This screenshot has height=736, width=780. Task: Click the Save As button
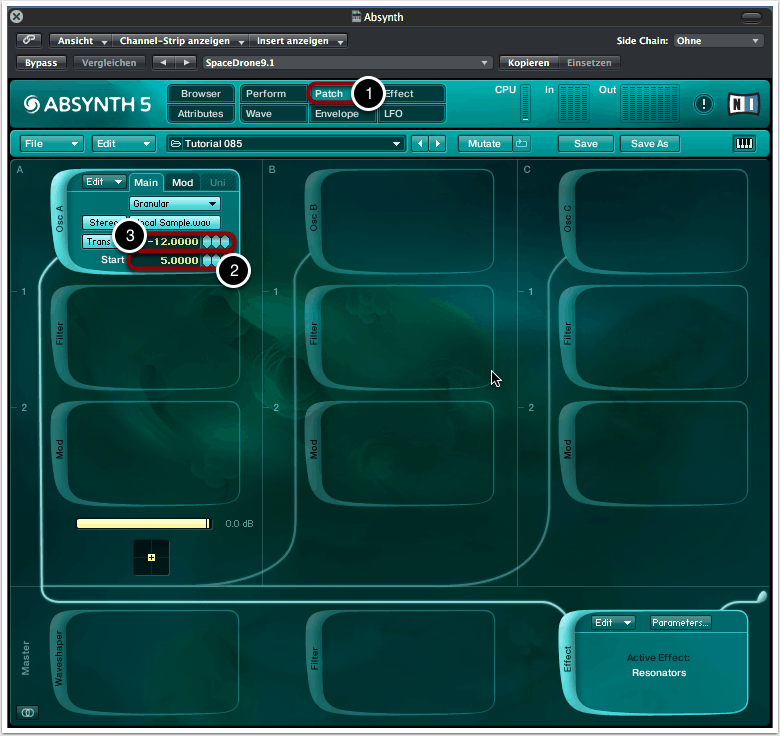tap(649, 144)
